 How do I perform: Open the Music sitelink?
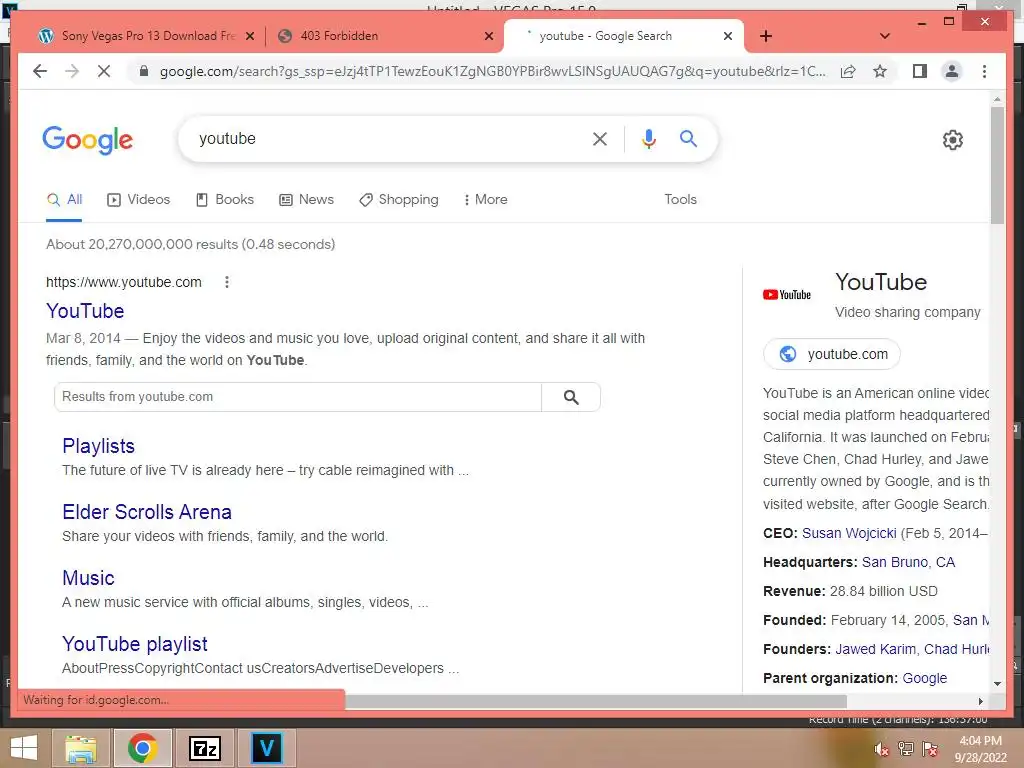tap(88, 578)
